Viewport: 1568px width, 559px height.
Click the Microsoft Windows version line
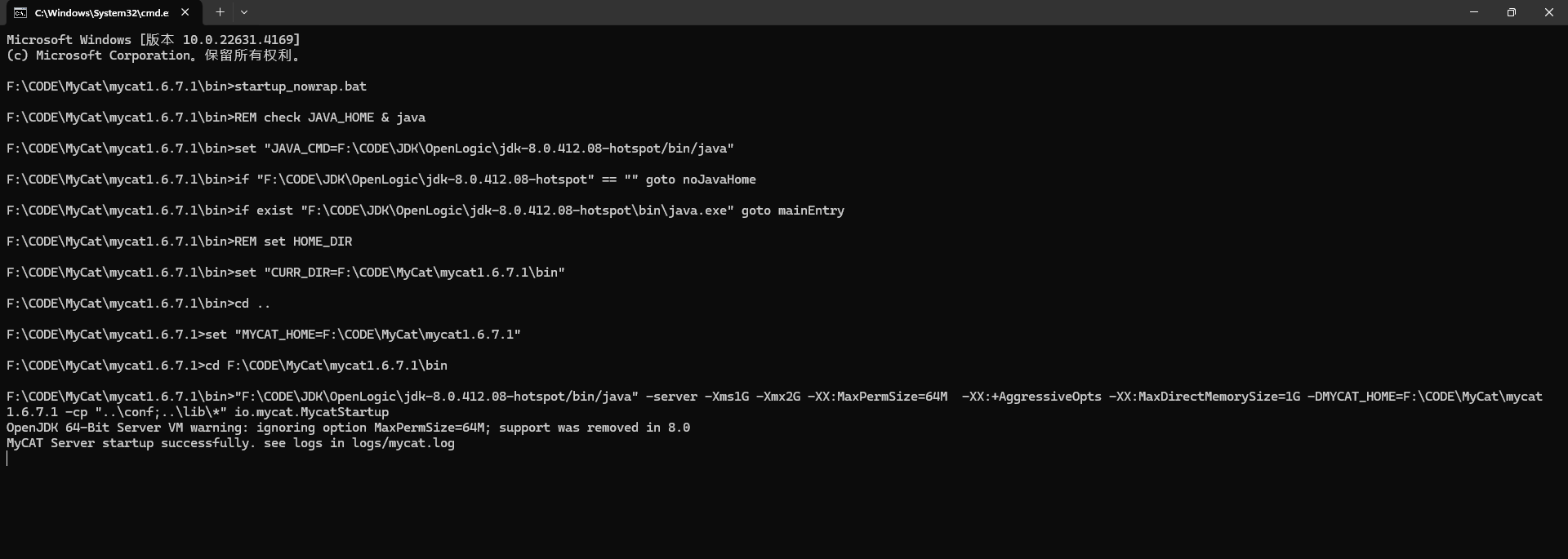[x=154, y=40]
